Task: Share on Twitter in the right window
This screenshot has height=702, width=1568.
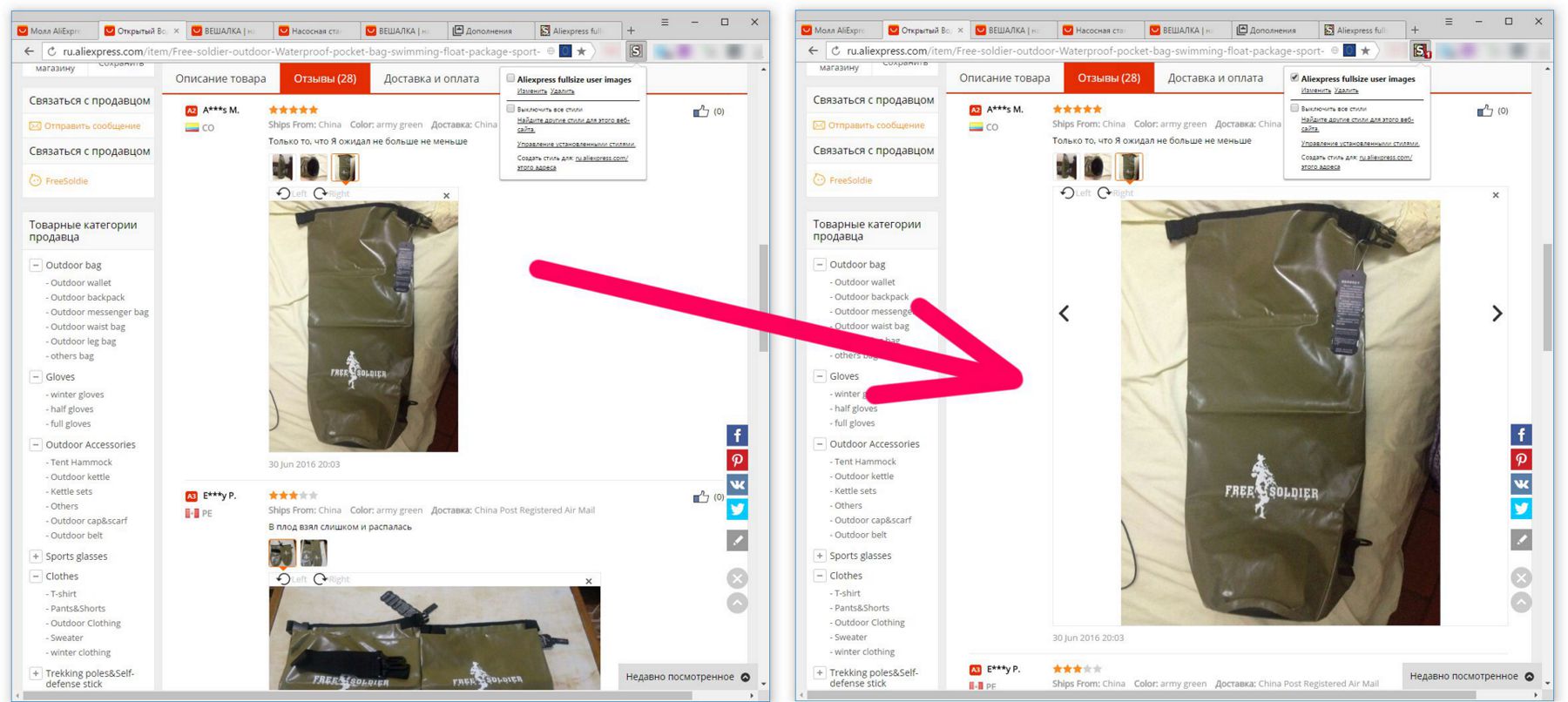Action: pyautogui.click(x=1521, y=509)
